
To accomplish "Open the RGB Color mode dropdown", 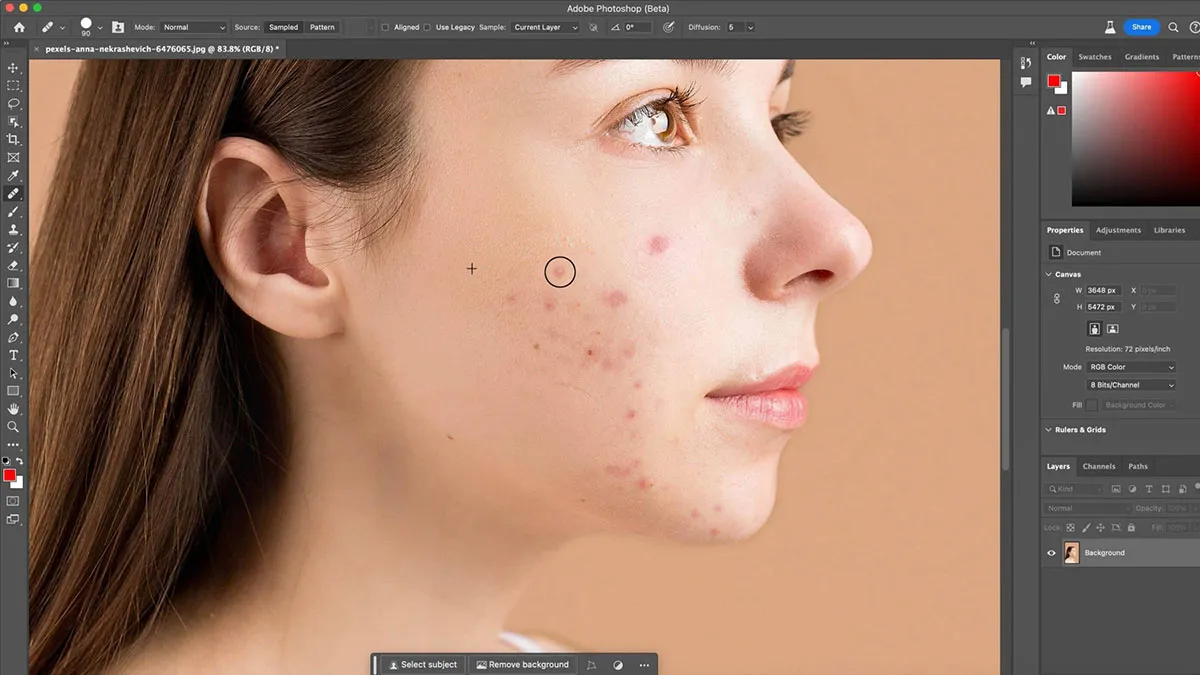I will coord(1131,367).
